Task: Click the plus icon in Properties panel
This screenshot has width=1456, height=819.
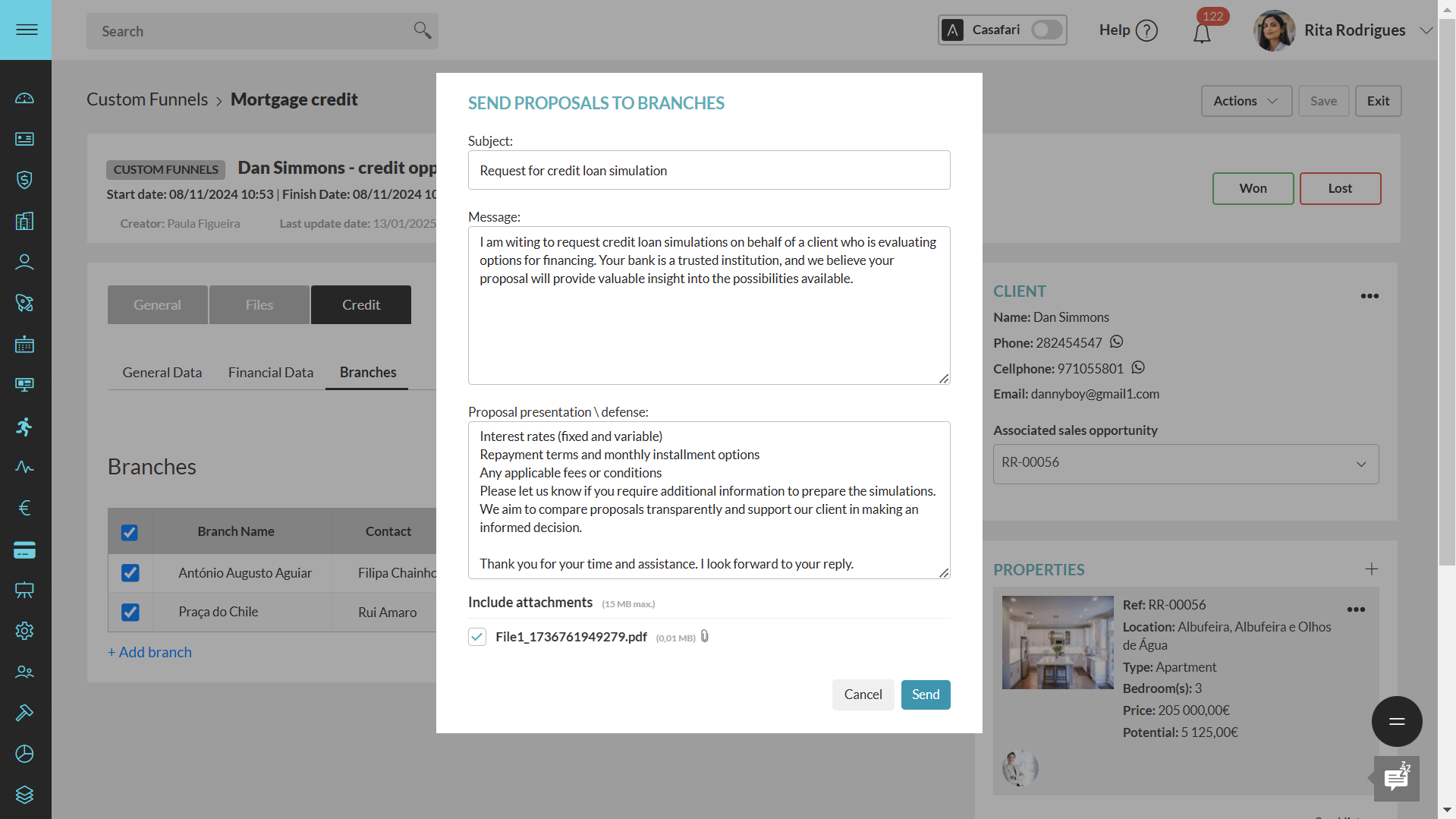Action: pyautogui.click(x=1371, y=569)
